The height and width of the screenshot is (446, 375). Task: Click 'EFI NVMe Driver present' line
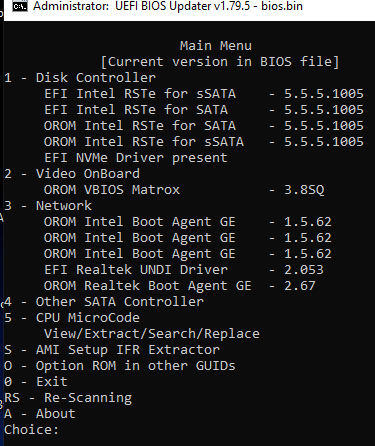[136, 158]
